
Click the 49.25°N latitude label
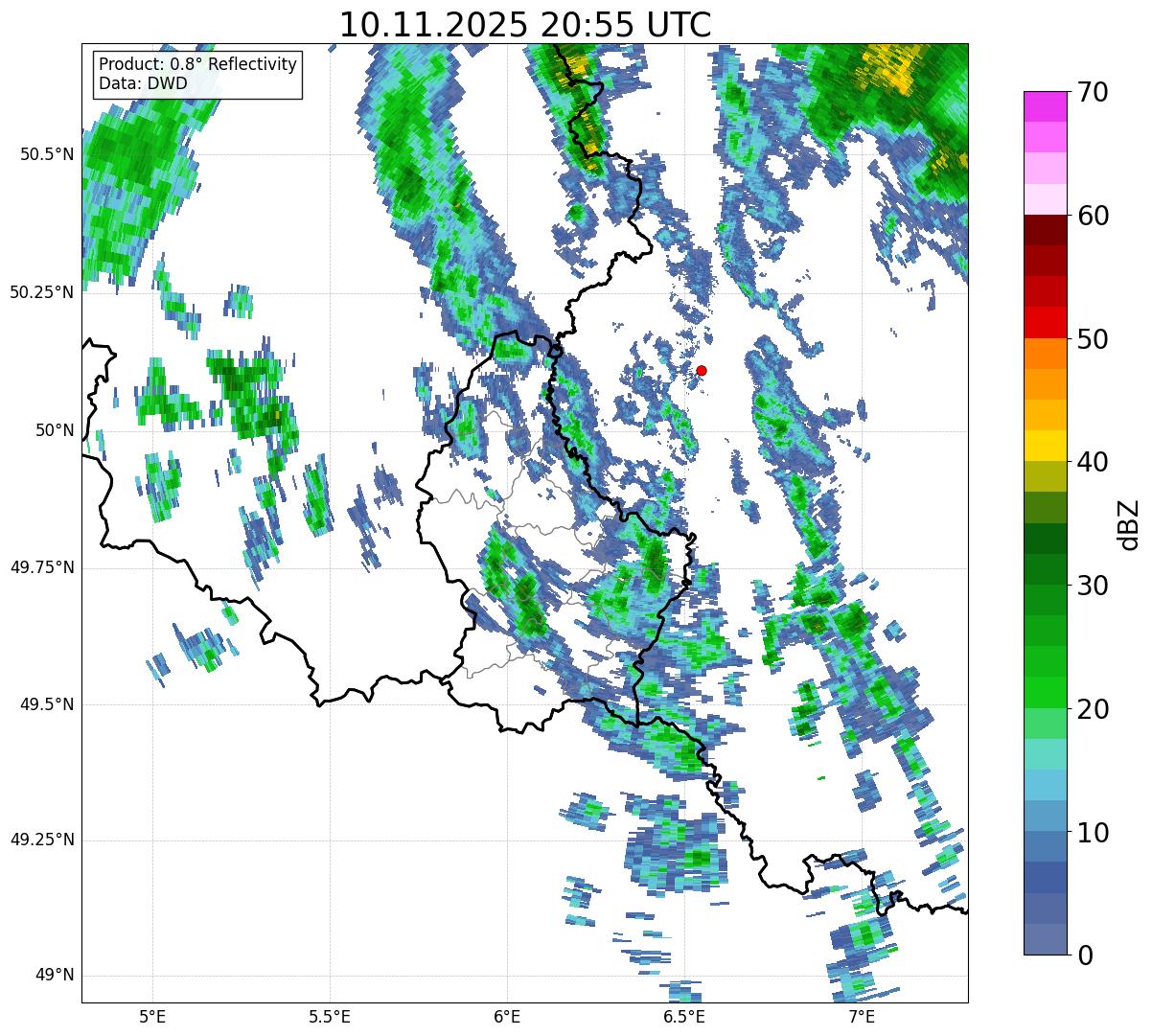click(42, 840)
